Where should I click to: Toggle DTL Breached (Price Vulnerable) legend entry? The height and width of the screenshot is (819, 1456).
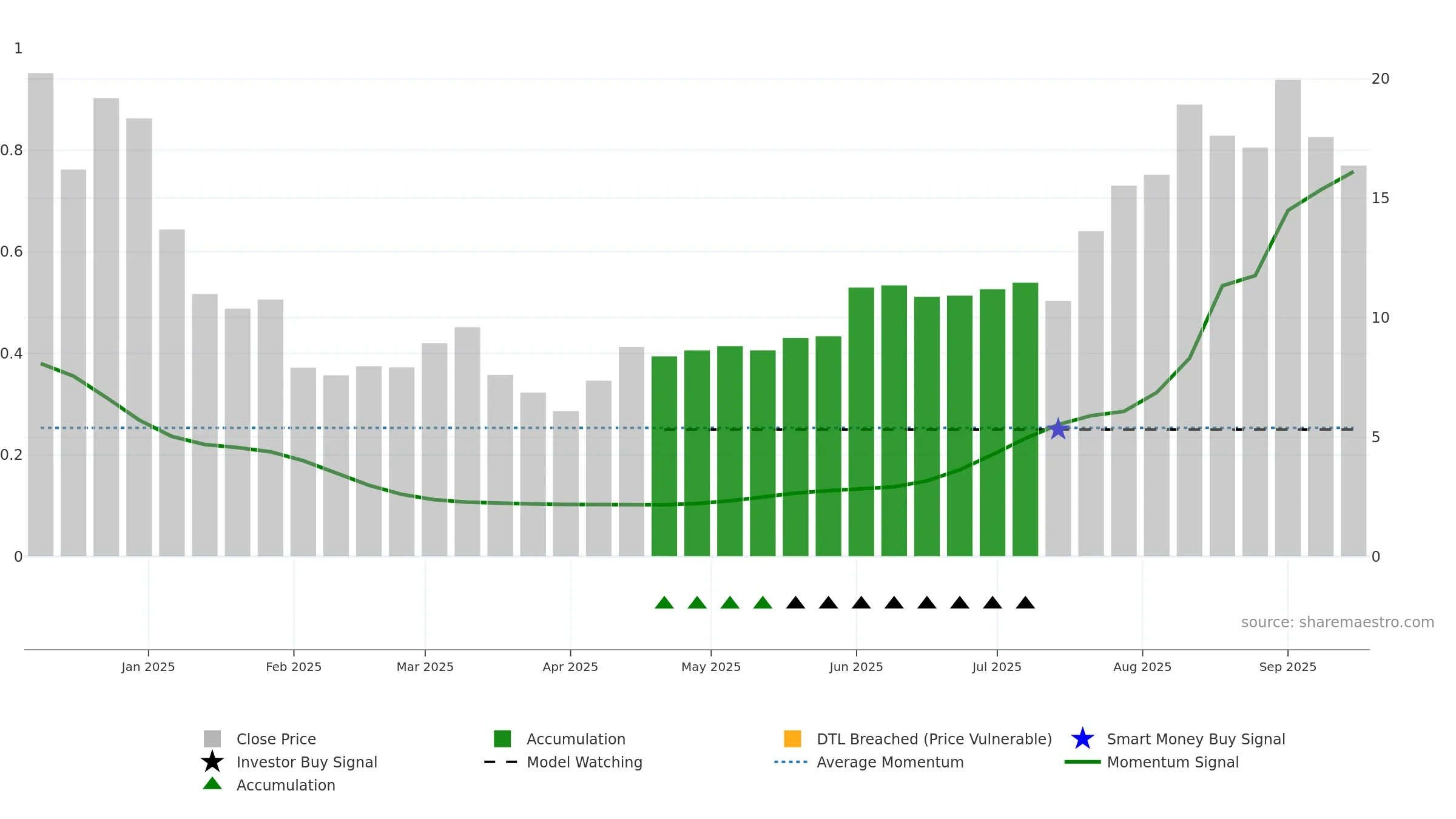[918, 739]
